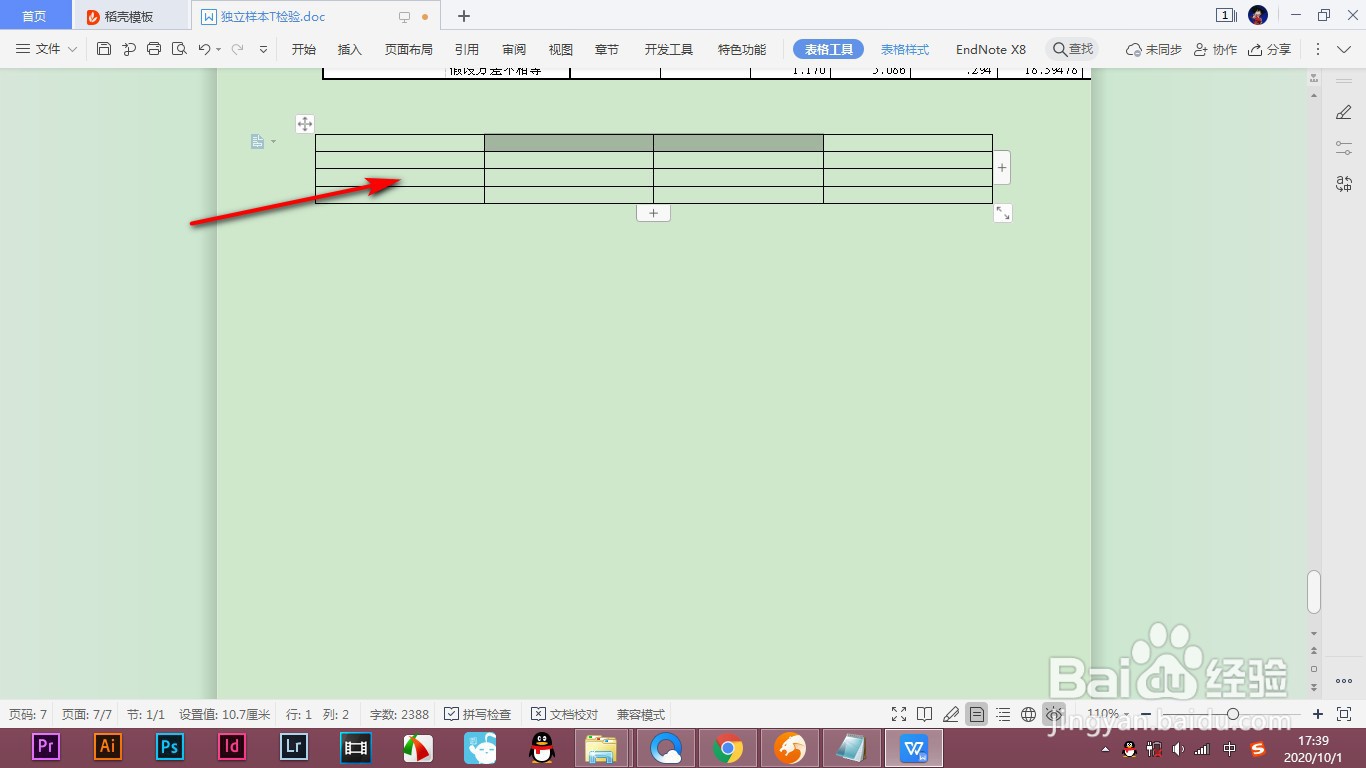Click the fit page zoom icon
This screenshot has width=1366, height=768.
coord(1345,714)
